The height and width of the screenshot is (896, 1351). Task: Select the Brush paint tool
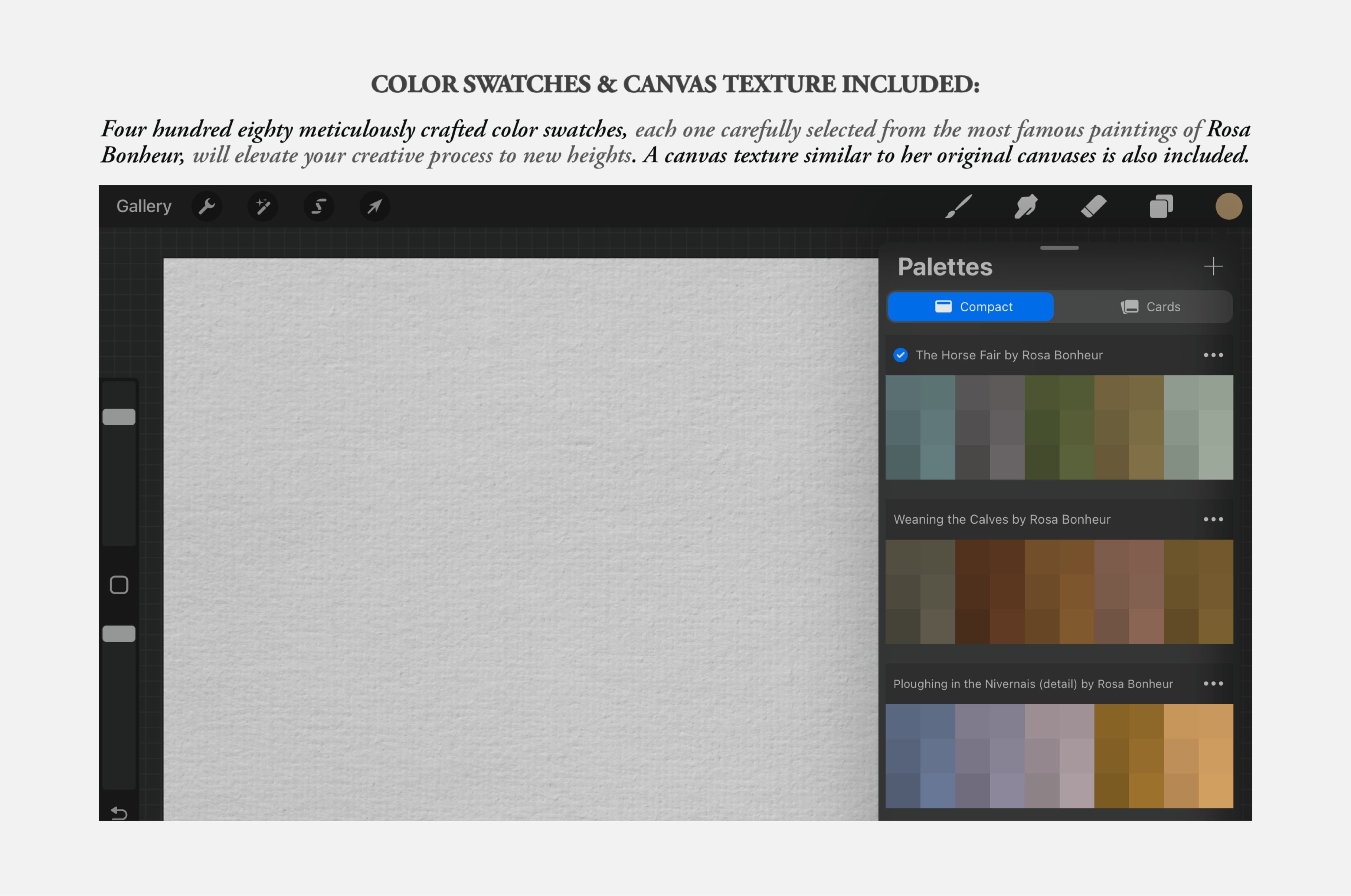click(x=958, y=206)
